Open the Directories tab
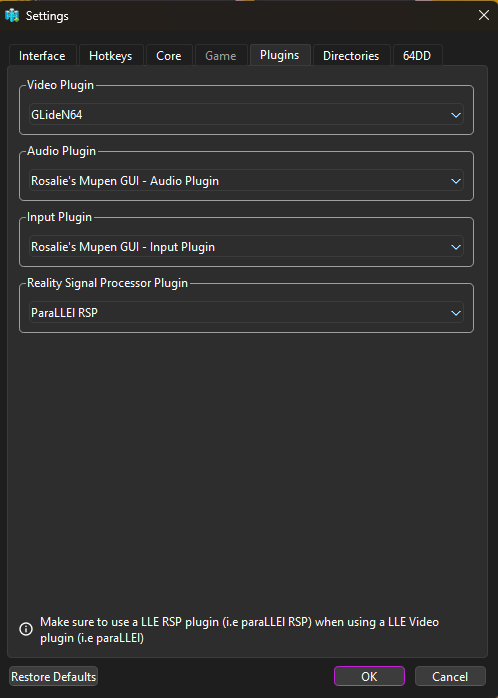Screen dimensions: 498x698 click(x=351, y=56)
